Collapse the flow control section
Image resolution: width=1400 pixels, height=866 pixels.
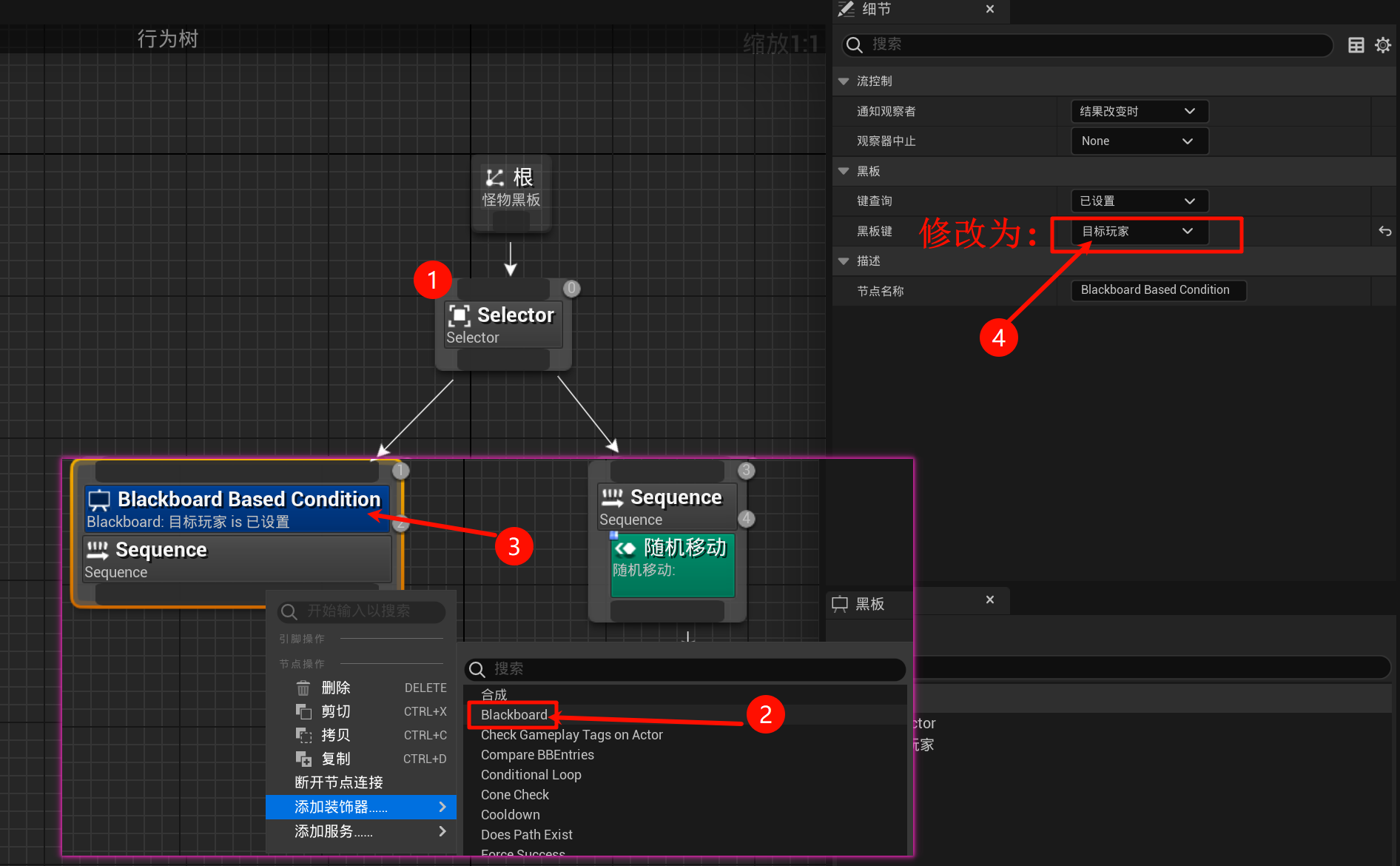(844, 81)
